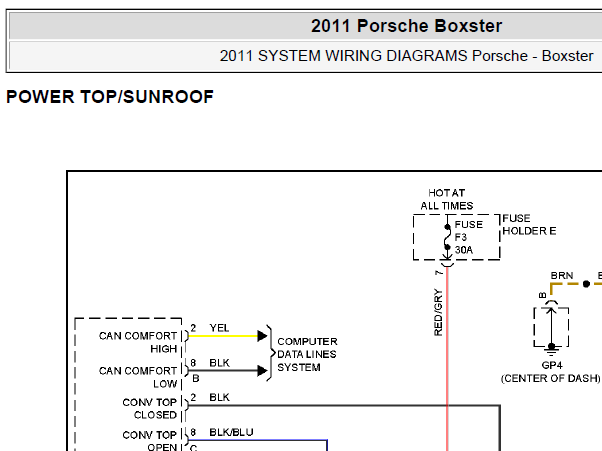The image size is (602, 451).
Task: Click the "2011 SYSTEM WIRING DIAGRAMS Porsche - Boxster" subtitle
Action: point(406,56)
